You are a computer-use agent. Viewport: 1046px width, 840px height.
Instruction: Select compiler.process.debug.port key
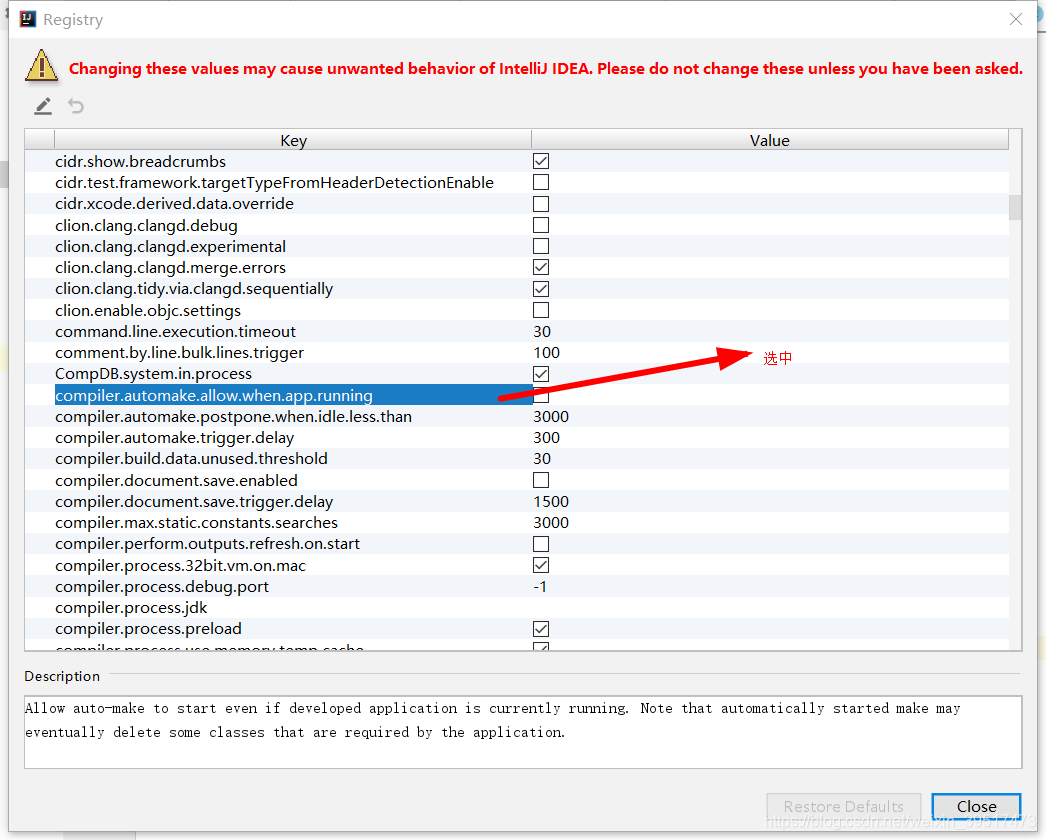point(162,586)
